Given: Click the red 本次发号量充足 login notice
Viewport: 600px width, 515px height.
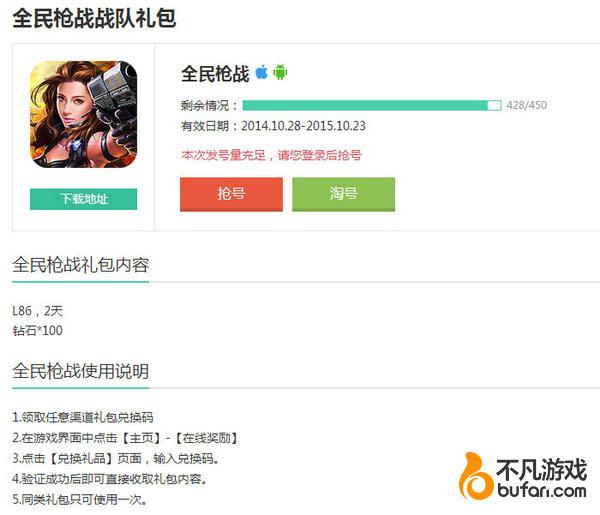Looking at the screenshot, I should [271, 155].
